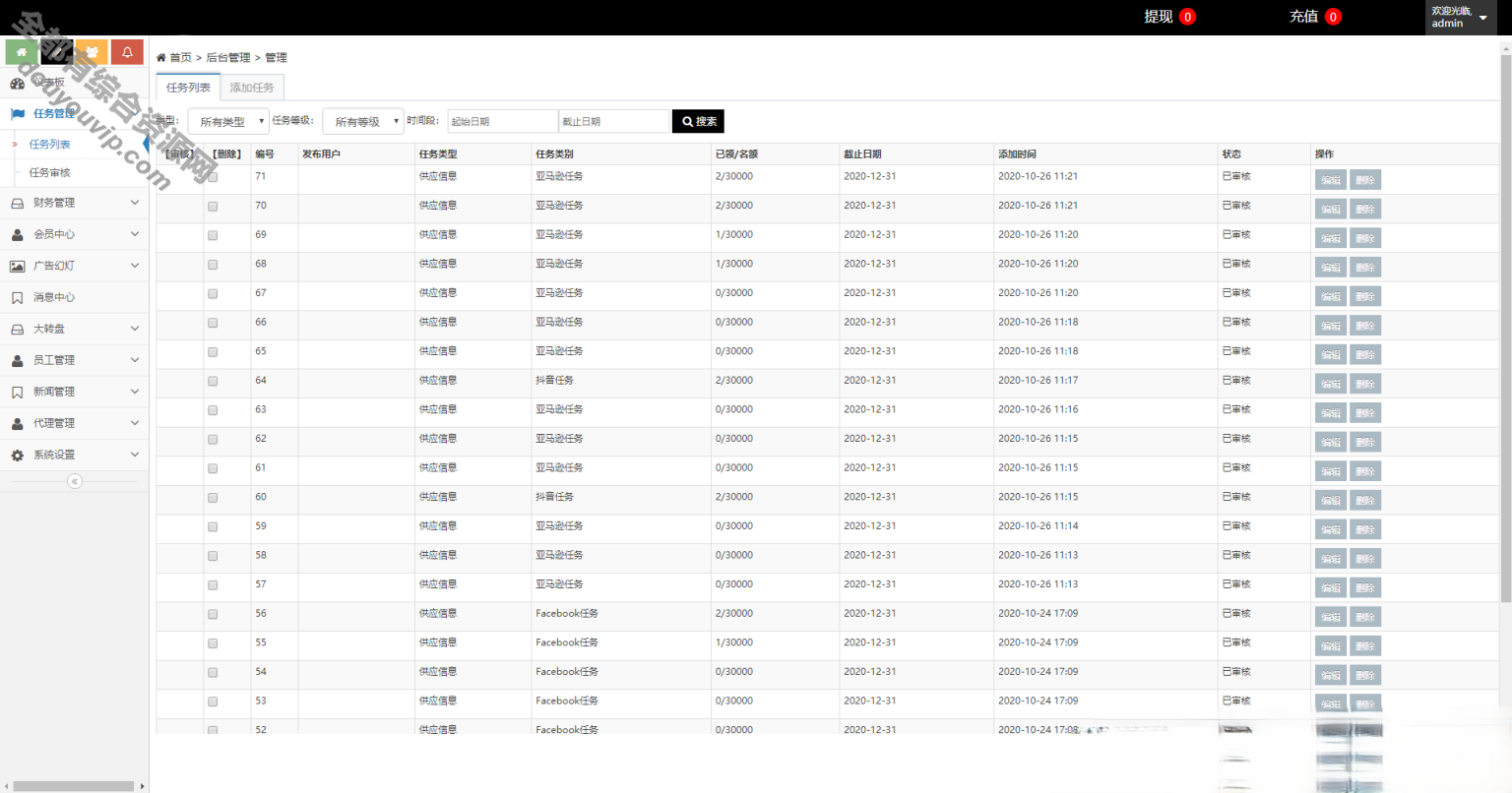Click the drive icon beside 财务管理
The height and width of the screenshot is (793, 1512).
click(17, 203)
